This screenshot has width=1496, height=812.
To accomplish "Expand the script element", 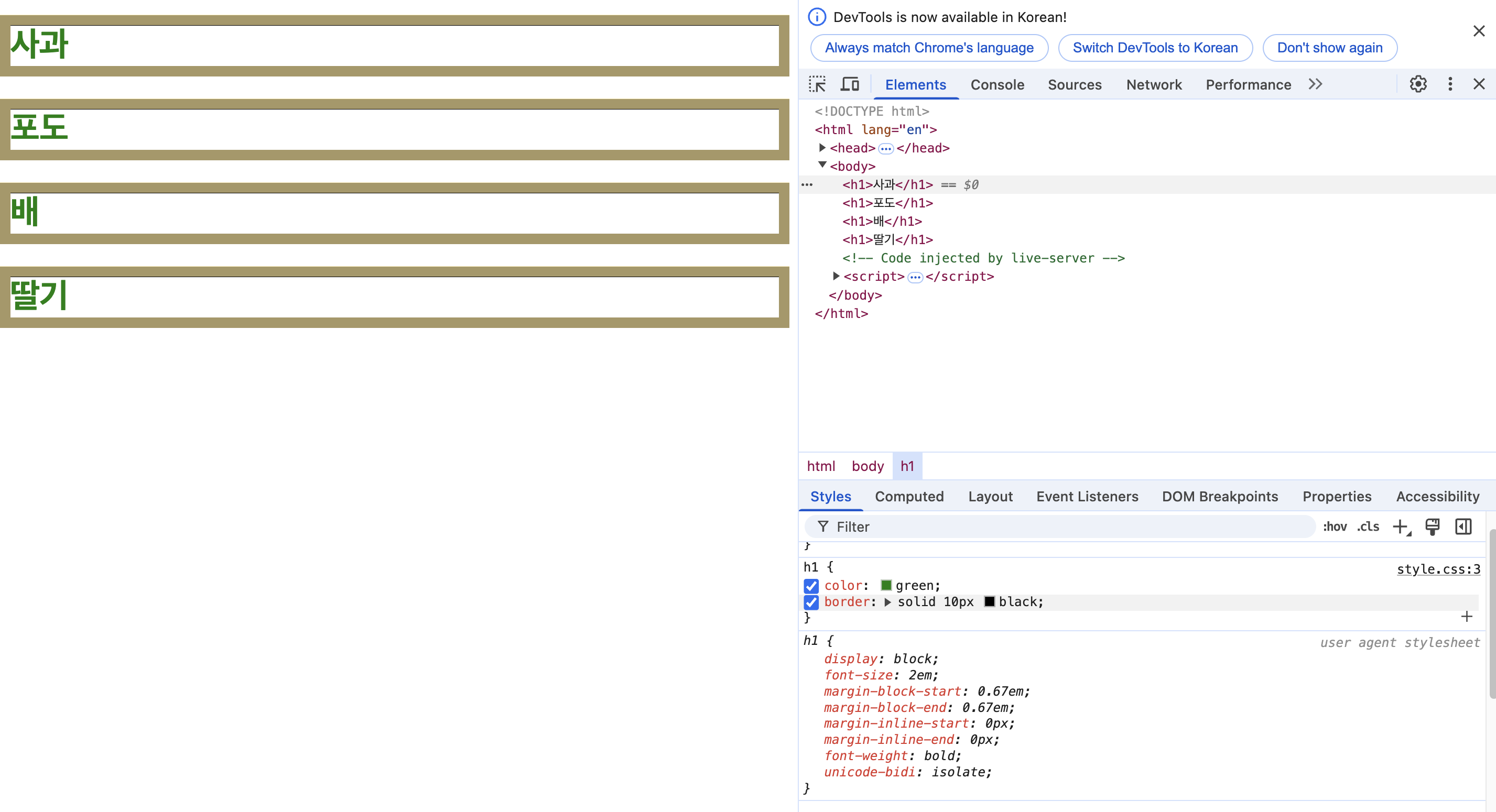I will [x=835, y=276].
